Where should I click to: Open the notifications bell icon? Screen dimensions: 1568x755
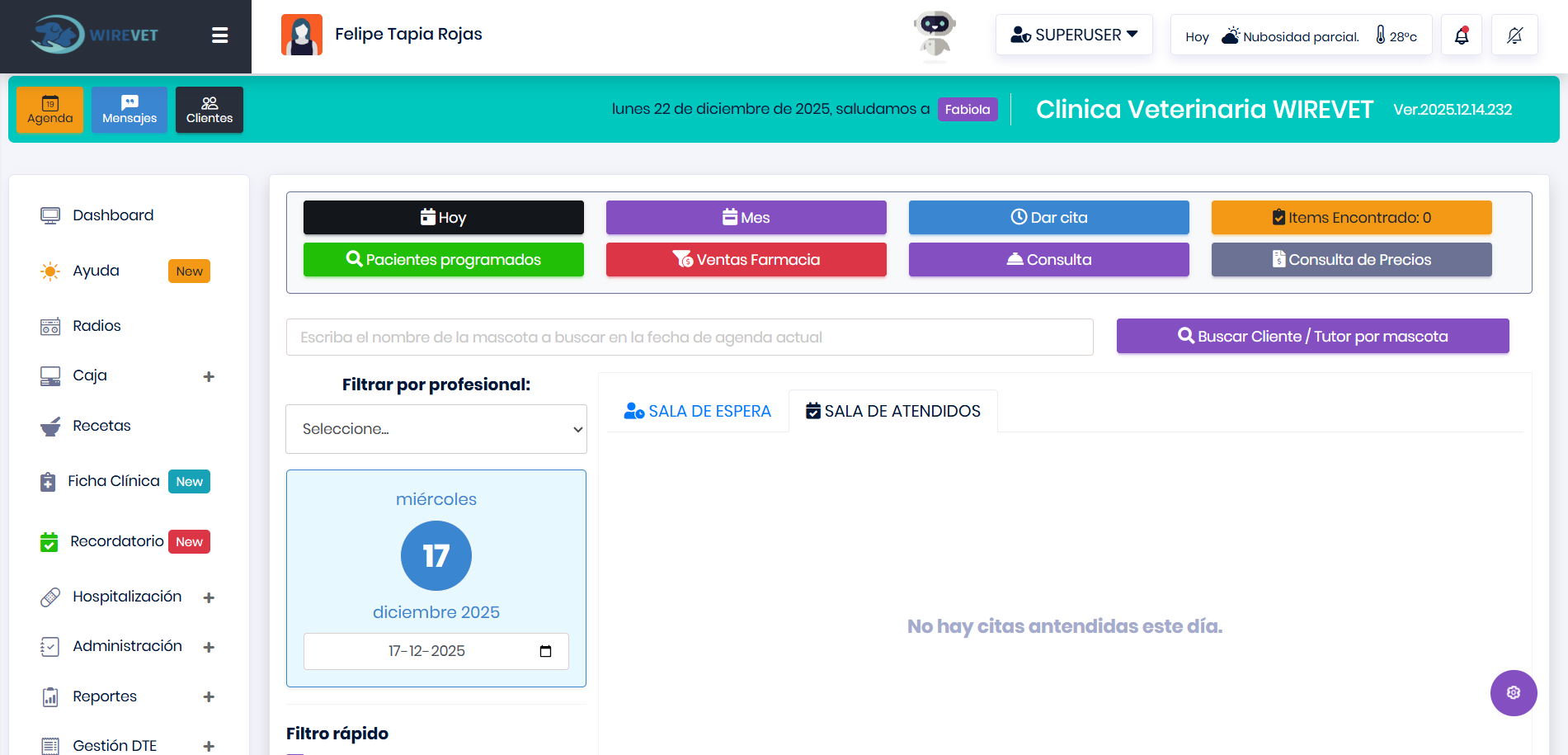pyautogui.click(x=1461, y=35)
